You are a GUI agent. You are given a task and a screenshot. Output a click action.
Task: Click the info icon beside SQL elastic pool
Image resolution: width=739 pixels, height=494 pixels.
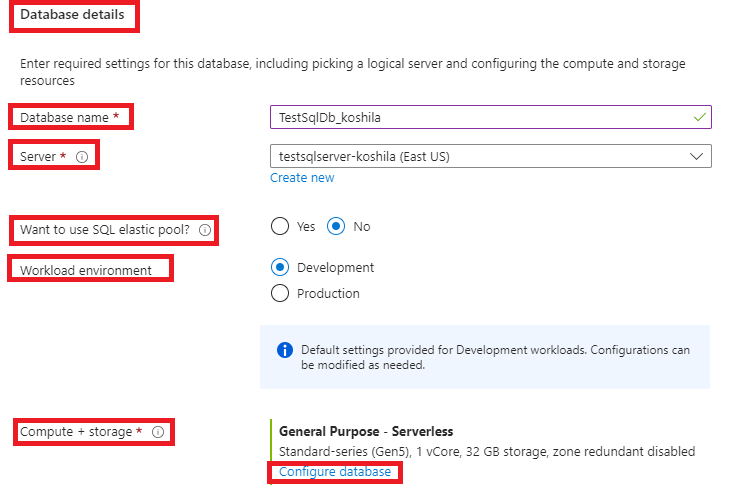[x=205, y=229]
